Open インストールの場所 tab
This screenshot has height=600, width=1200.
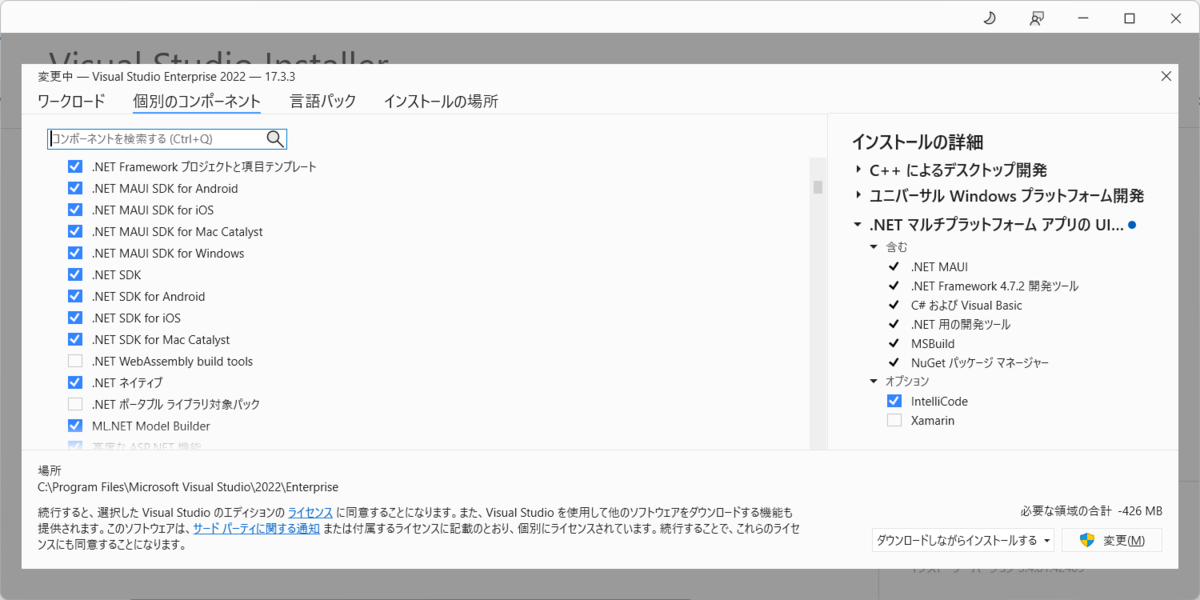click(x=441, y=101)
